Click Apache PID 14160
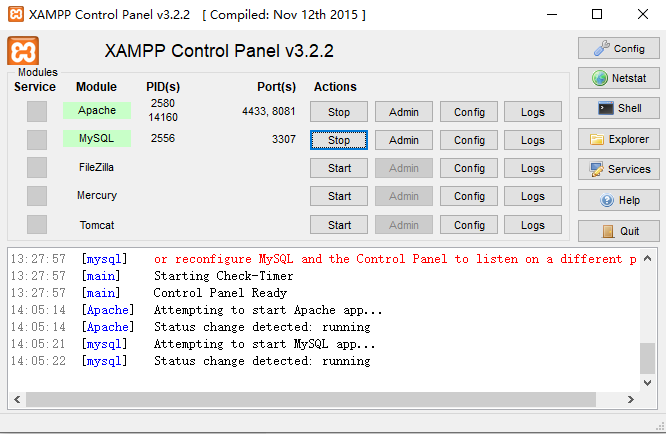This screenshot has height=434, width=666. tap(163, 117)
